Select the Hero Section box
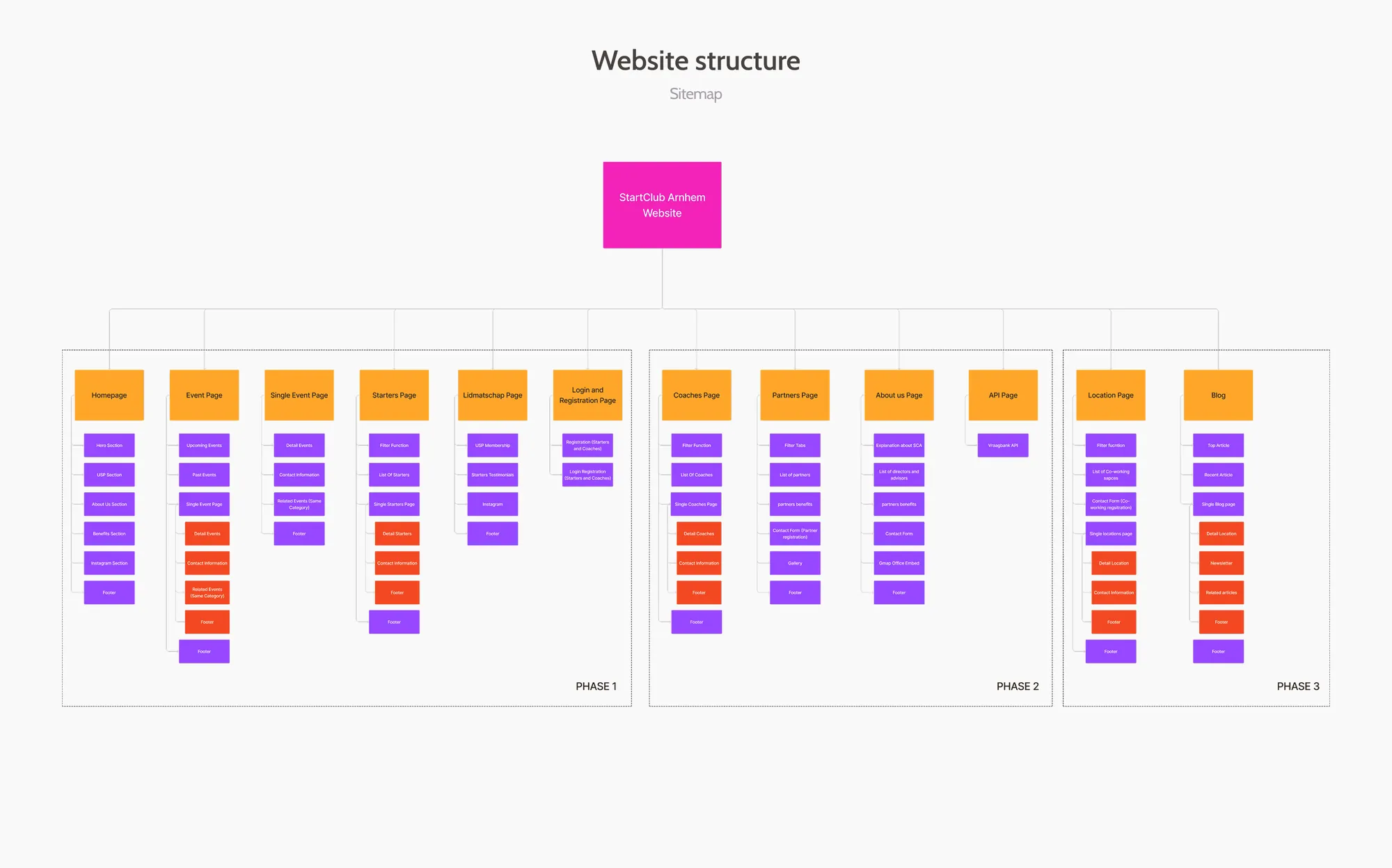Image resolution: width=1392 pixels, height=868 pixels. click(109, 445)
